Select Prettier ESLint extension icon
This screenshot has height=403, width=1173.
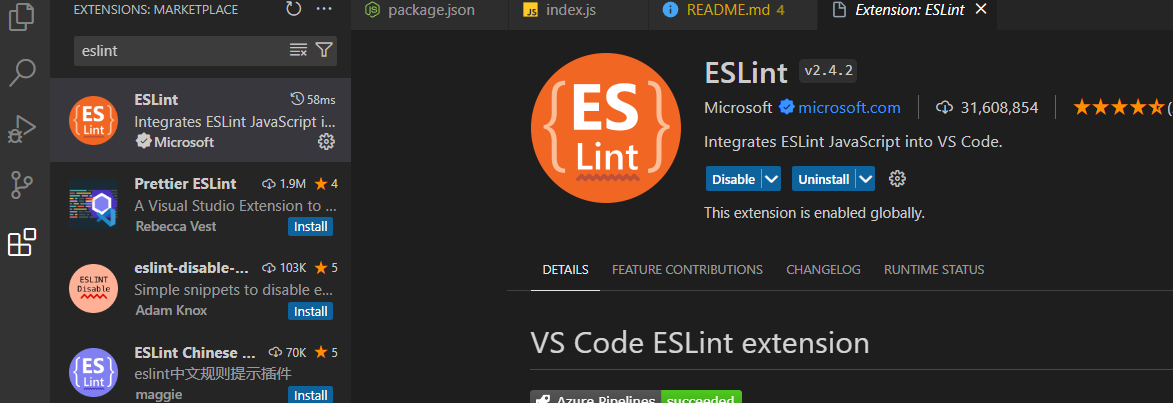click(94, 205)
